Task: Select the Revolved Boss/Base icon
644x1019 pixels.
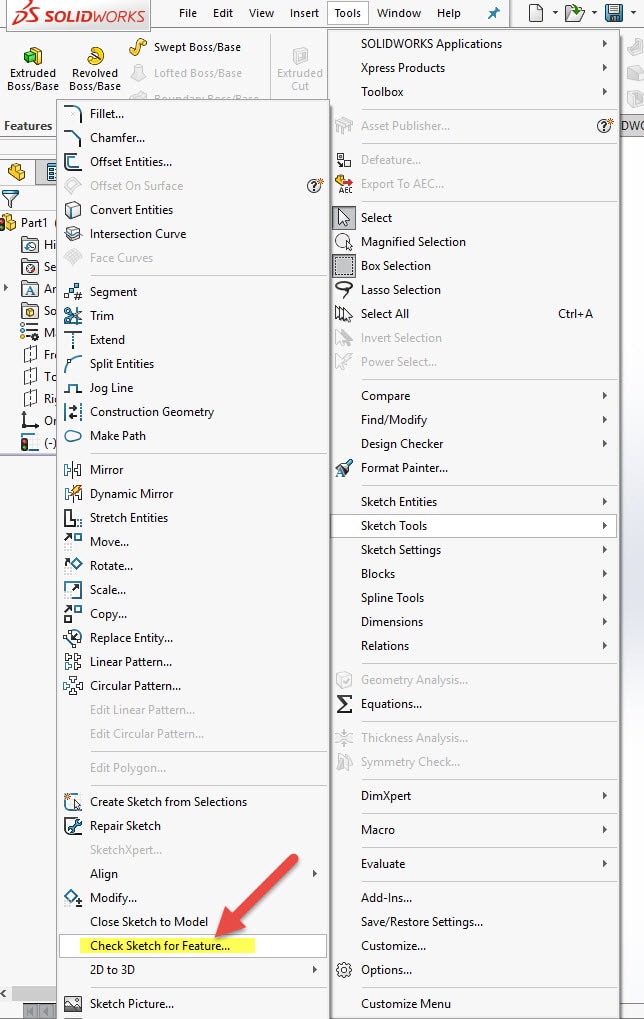Action: 95,56
